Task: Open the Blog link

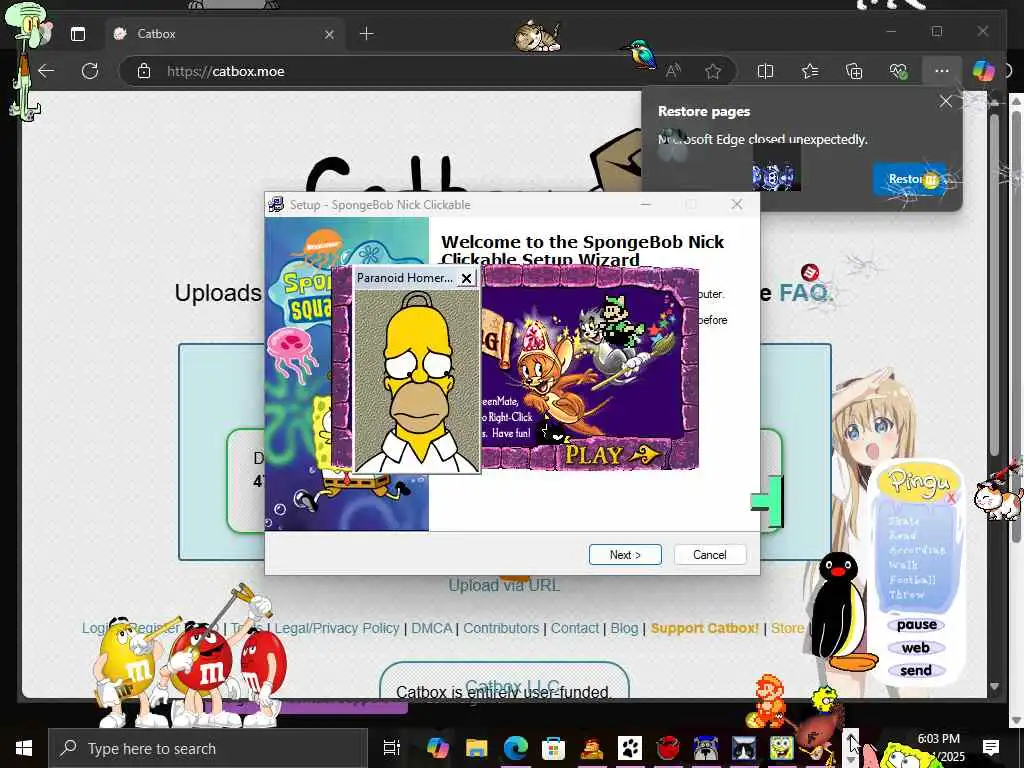Action: (x=624, y=628)
